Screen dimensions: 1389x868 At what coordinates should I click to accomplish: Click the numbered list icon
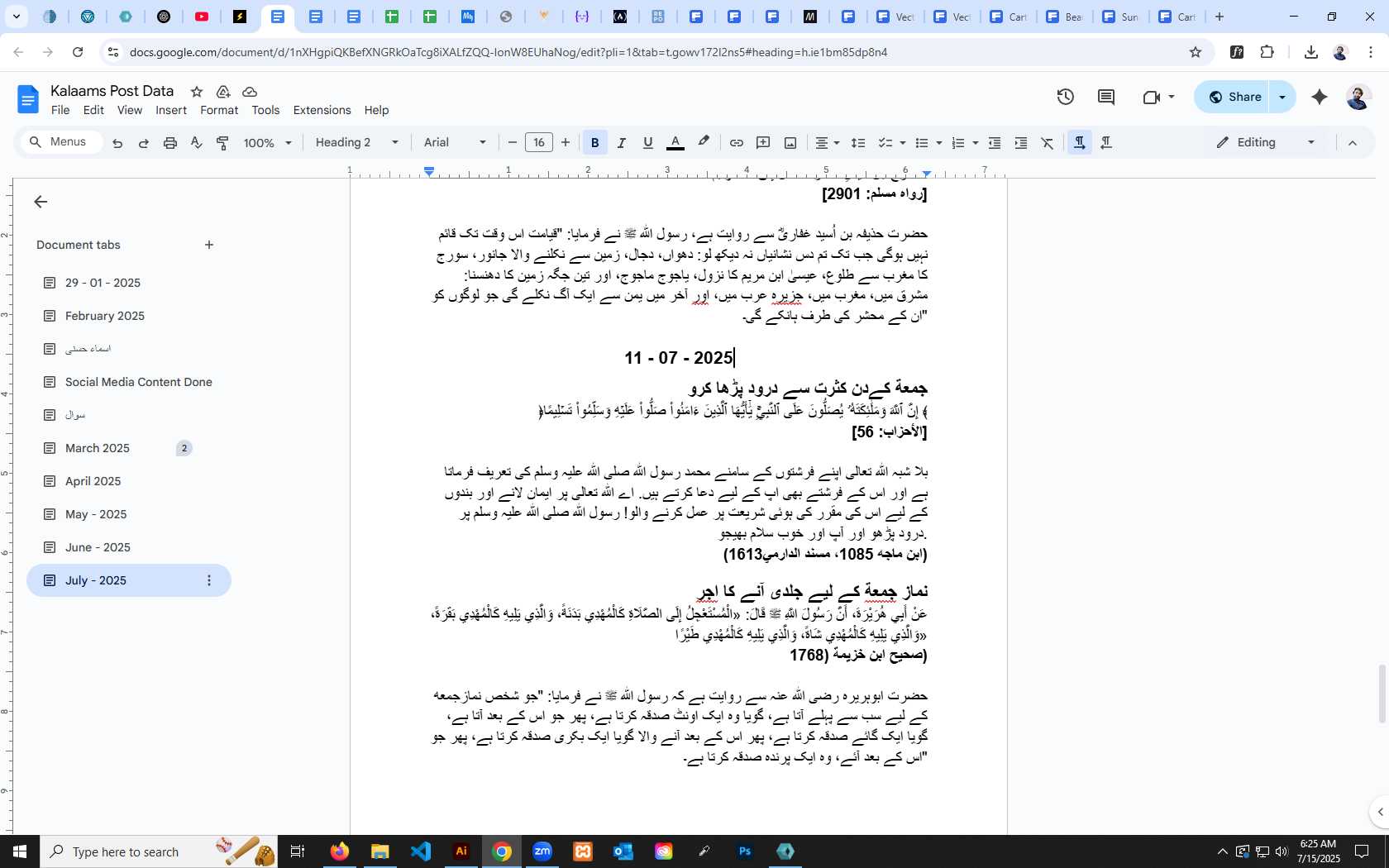958,143
